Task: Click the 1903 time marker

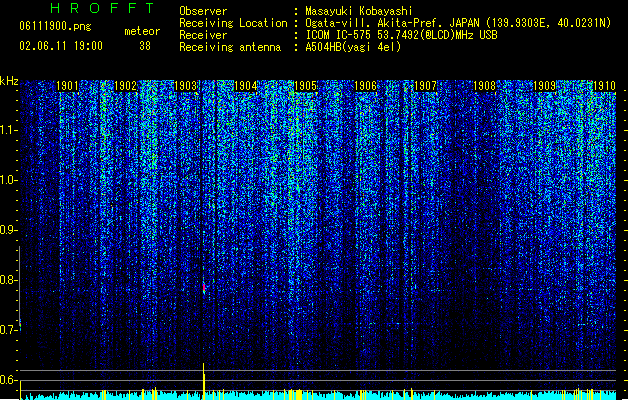Action: (x=186, y=86)
